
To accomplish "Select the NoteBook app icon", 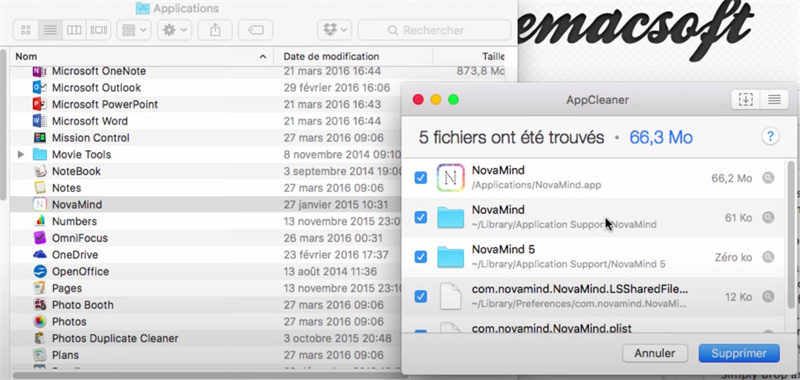I will click(39, 171).
